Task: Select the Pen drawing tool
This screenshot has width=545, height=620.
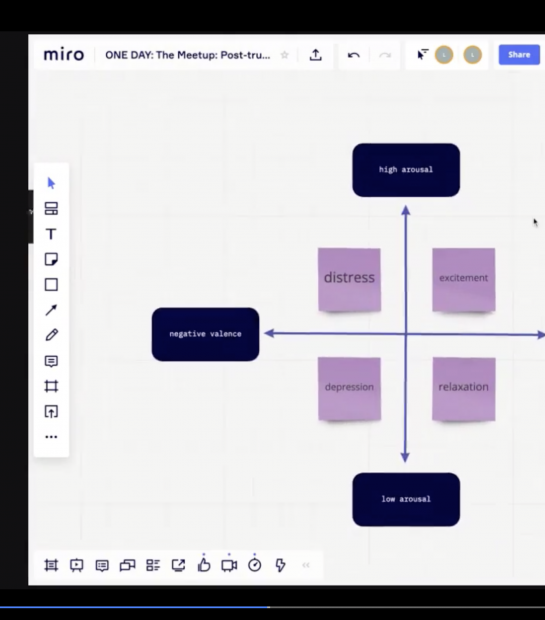Action: (51, 335)
